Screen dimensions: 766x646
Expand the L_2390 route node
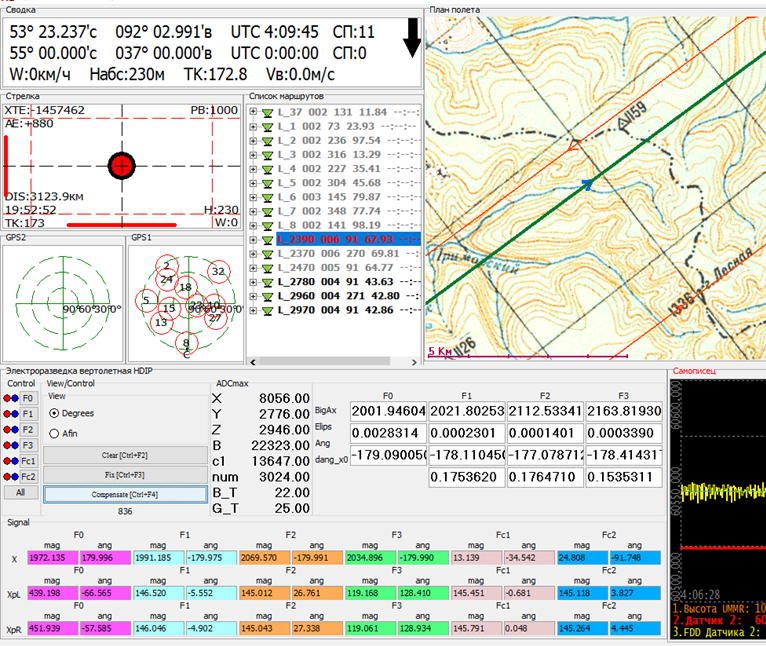click(254, 240)
